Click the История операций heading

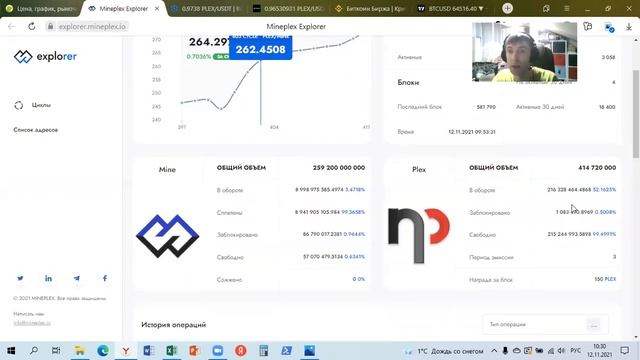(173, 325)
